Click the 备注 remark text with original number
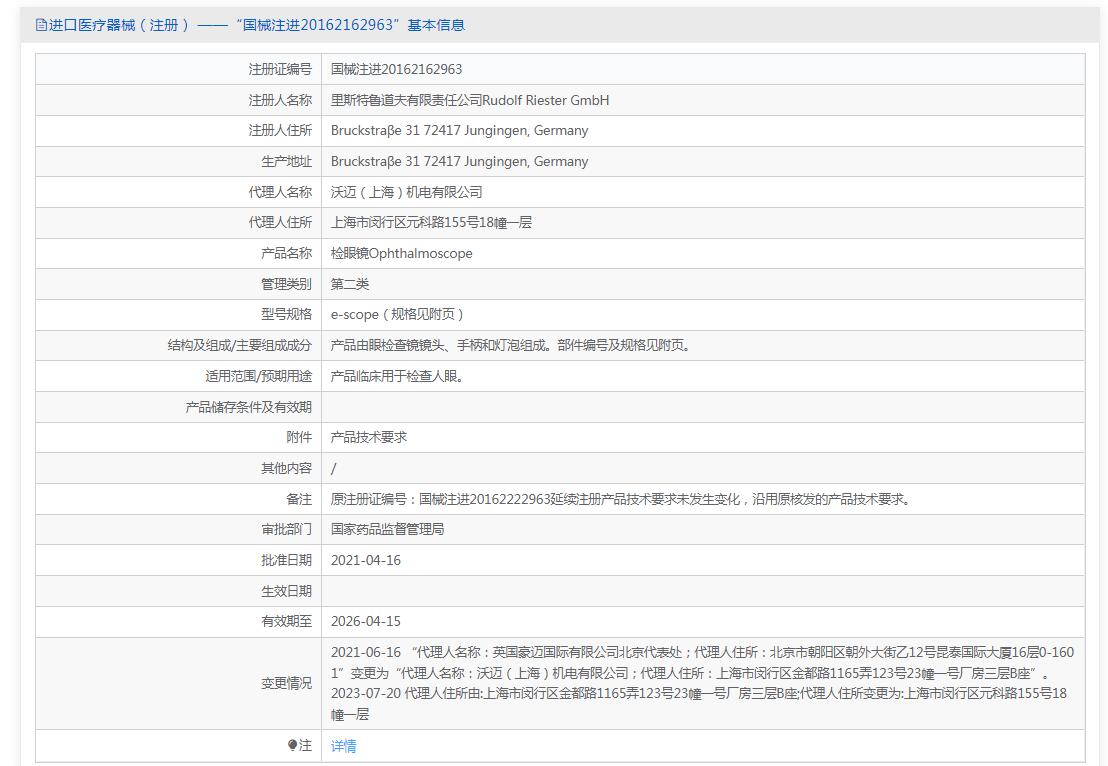This screenshot has width=1108, height=766. (x=621, y=499)
